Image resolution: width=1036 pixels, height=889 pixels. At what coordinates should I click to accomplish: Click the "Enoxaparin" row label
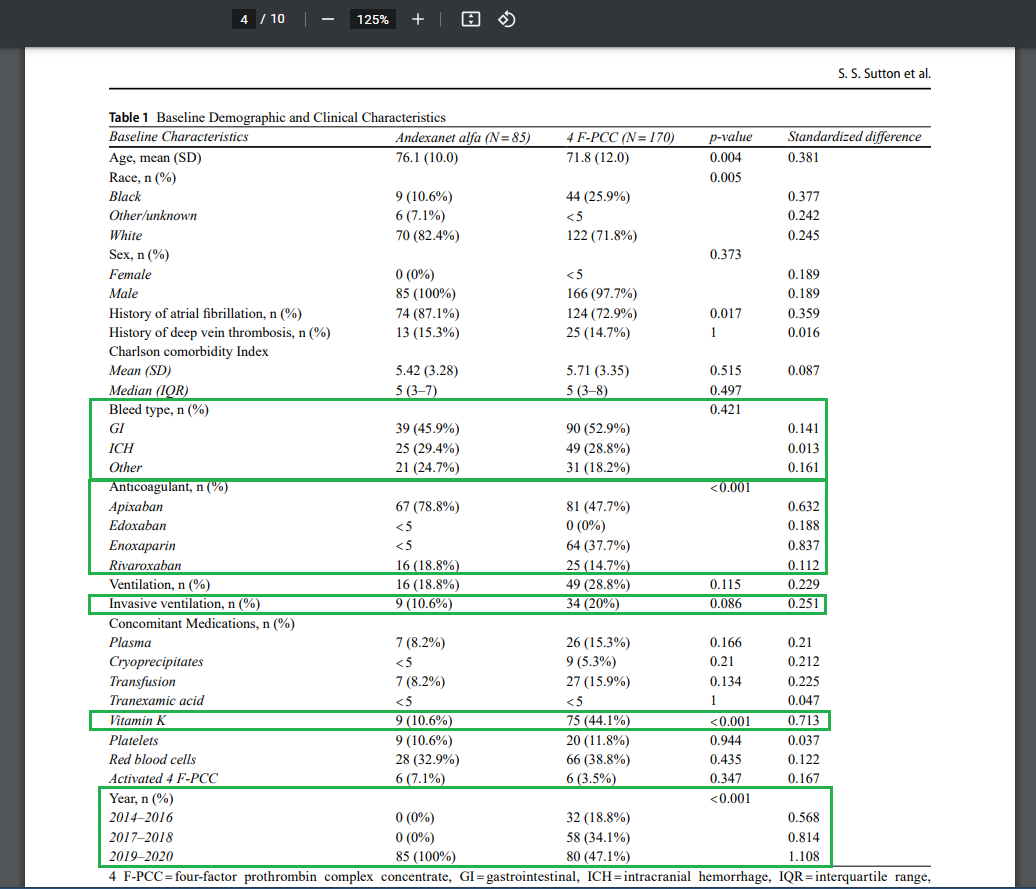(142, 546)
